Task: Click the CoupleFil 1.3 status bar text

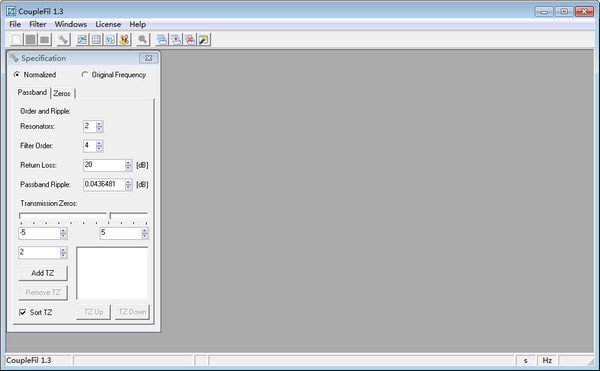Action: (x=29, y=360)
